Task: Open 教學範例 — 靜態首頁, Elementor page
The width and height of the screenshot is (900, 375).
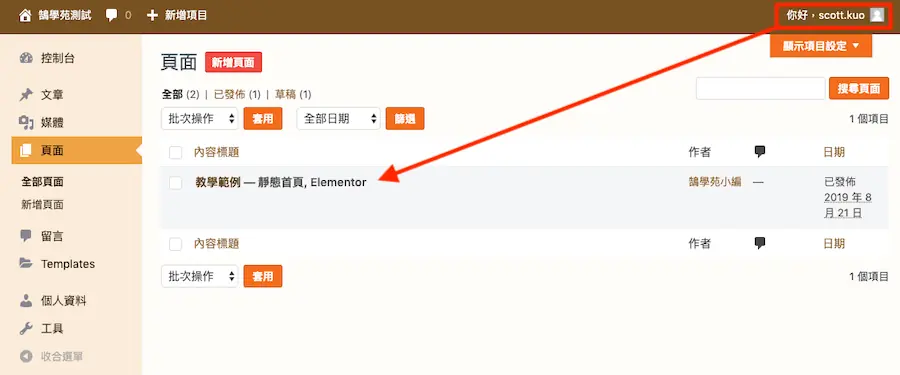Action: point(281,183)
